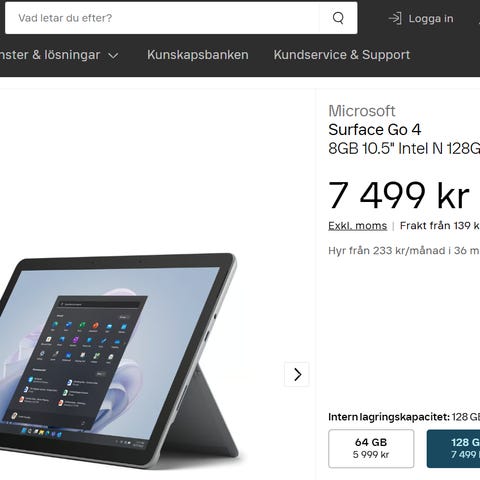The height and width of the screenshot is (480, 480).
Task: Click the search magnifier icon
Action: pyautogui.click(x=338, y=18)
